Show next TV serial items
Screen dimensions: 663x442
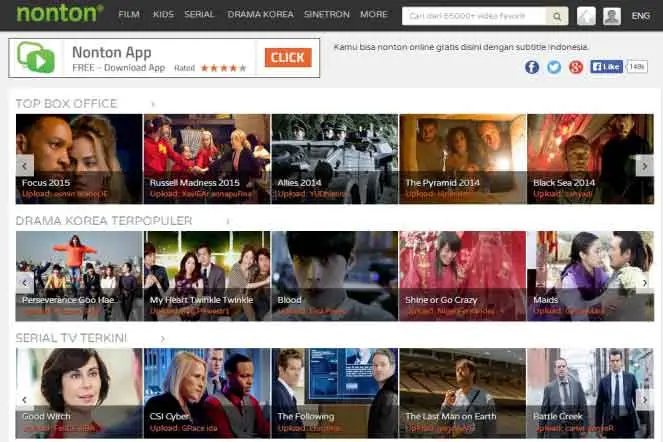coord(644,400)
